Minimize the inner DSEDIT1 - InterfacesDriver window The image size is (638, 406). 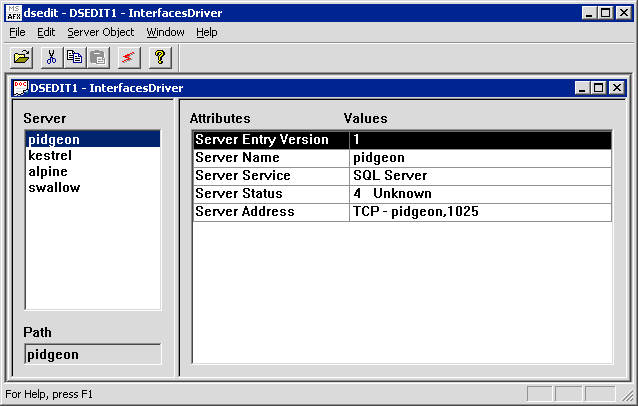click(x=582, y=88)
